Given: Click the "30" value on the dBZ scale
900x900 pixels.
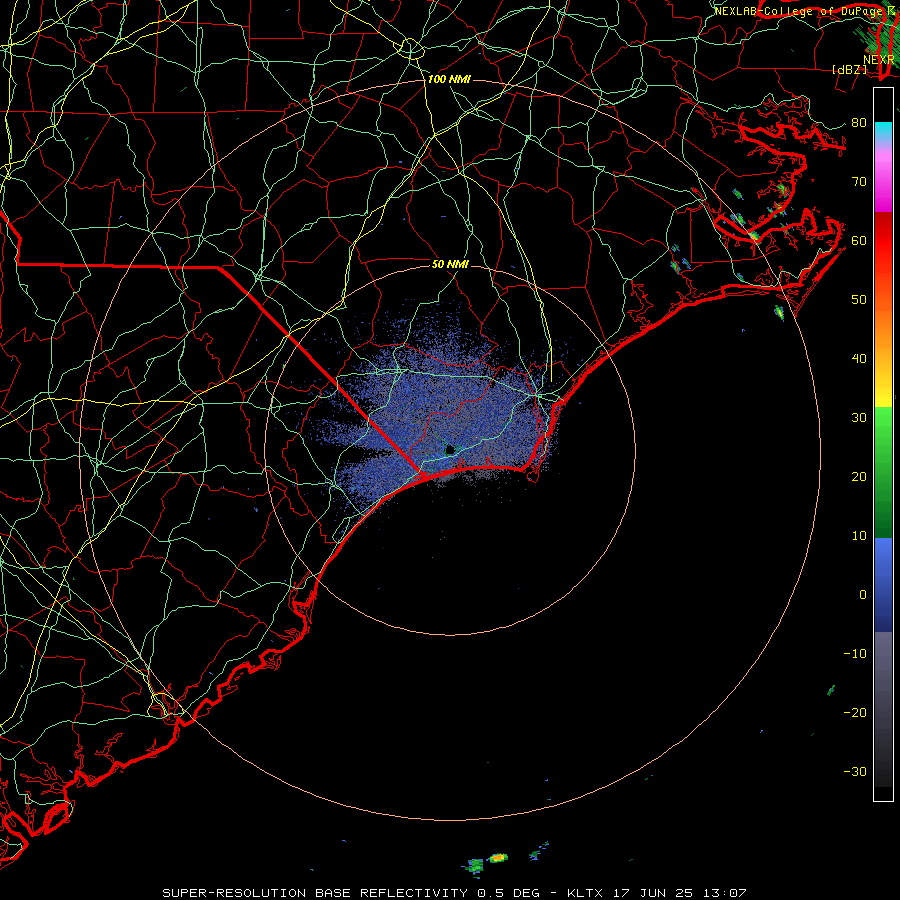Looking at the screenshot, I should click(859, 417).
